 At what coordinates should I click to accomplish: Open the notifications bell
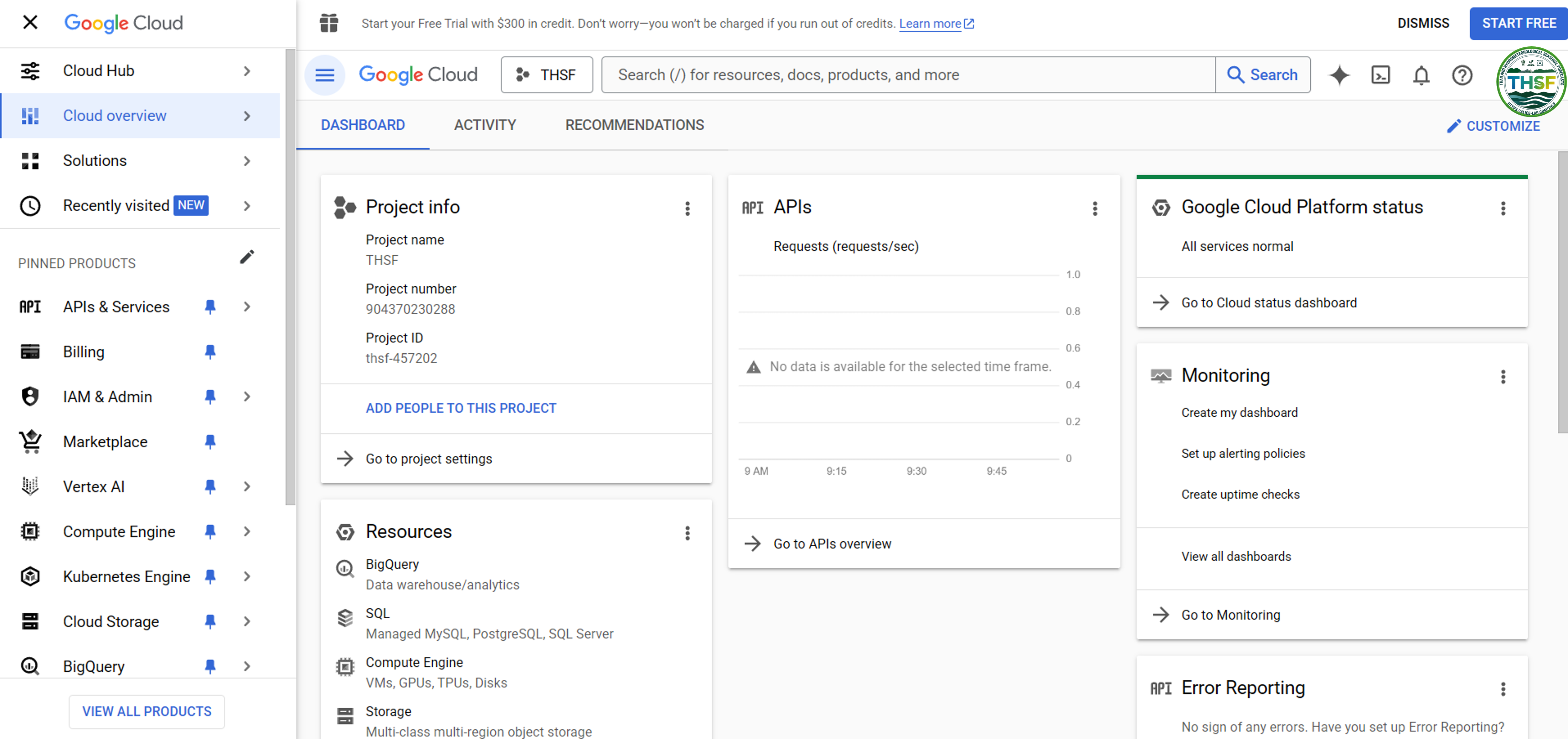(x=1421, y=76)
